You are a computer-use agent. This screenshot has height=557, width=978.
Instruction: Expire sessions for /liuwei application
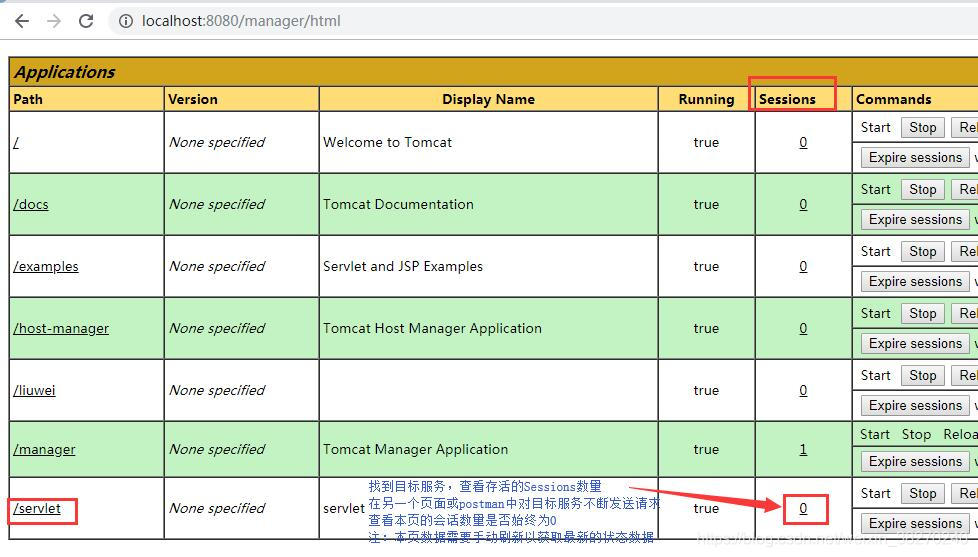coord(915,405)
